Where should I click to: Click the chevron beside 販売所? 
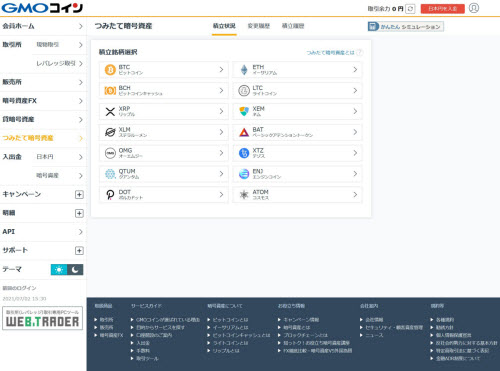click(x=81, y=82)
